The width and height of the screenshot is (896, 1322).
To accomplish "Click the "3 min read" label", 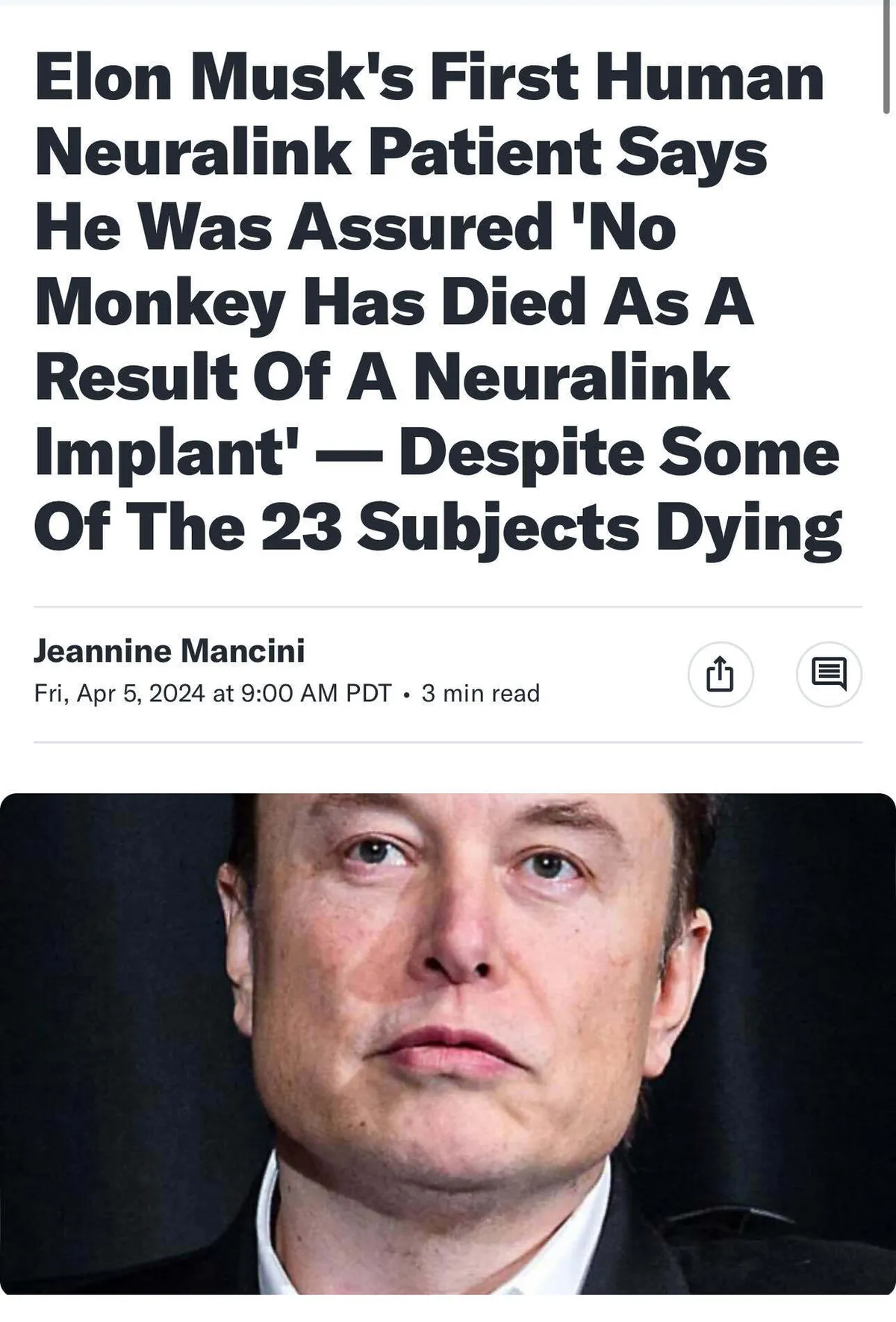I will pos(480,693).
